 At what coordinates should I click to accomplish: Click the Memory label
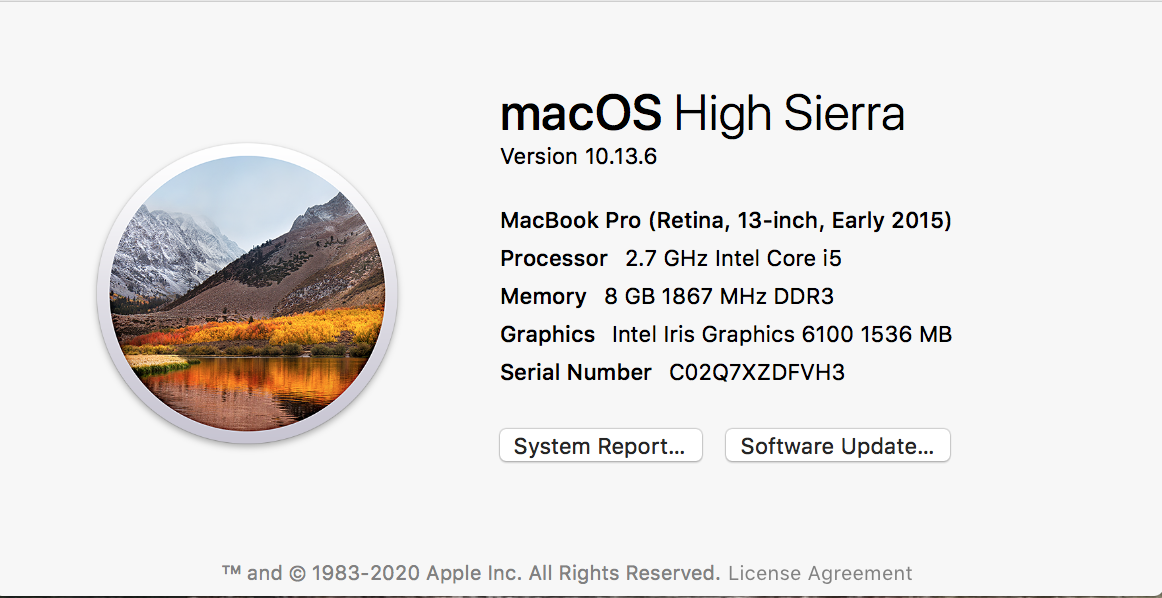click(543, 296)
